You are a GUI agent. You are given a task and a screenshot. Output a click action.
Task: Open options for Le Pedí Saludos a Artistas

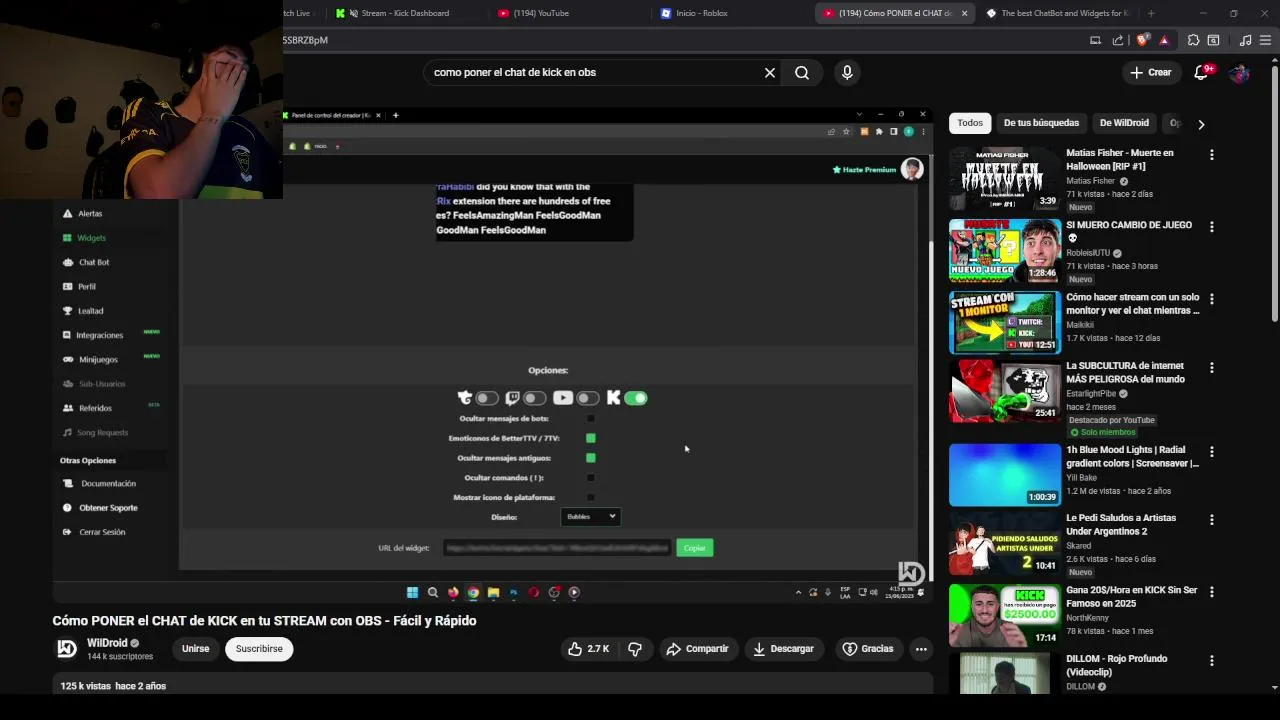pyautogui.click(x=1212, y=520)
